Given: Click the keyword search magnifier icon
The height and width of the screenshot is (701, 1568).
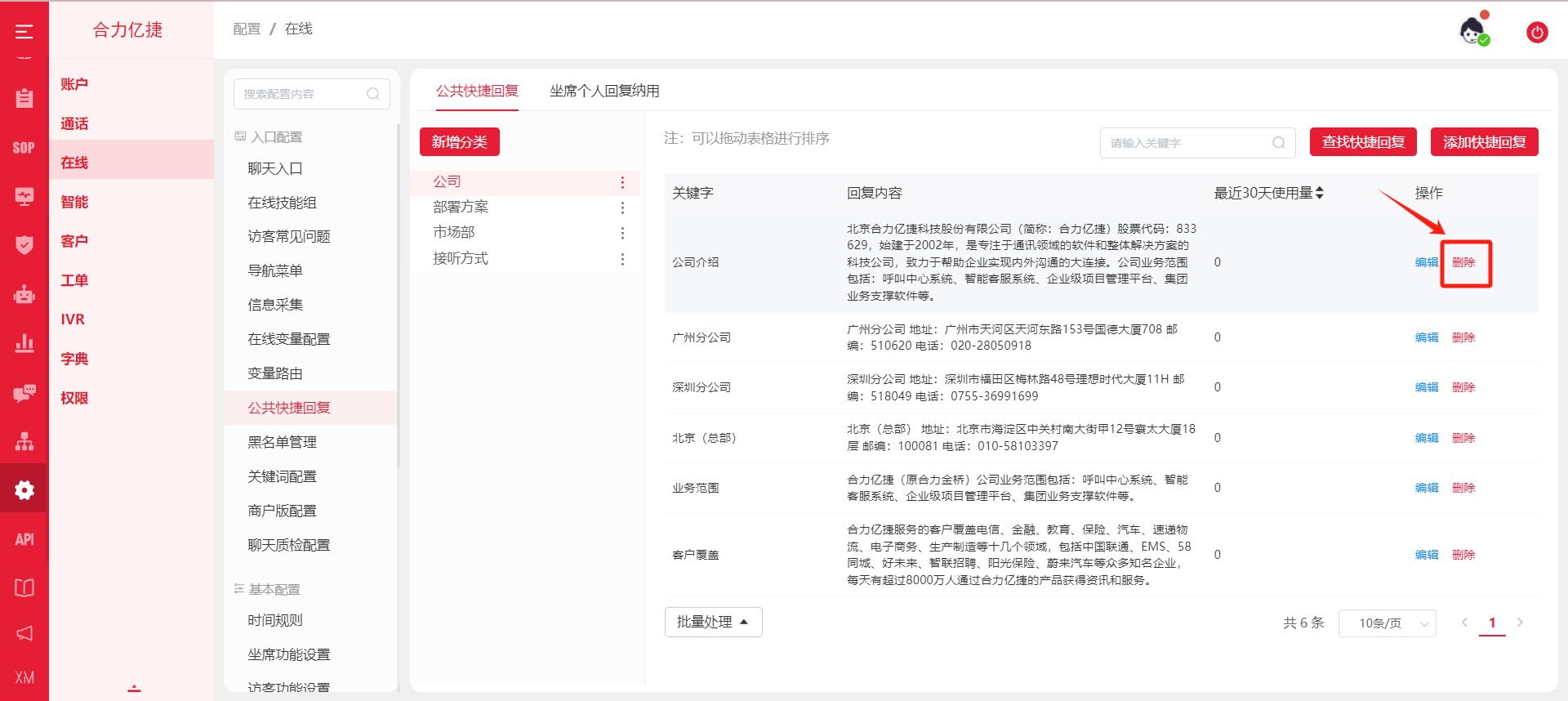Looking at the screenshot, I should pyautogui.click(x=1279, y=143).
